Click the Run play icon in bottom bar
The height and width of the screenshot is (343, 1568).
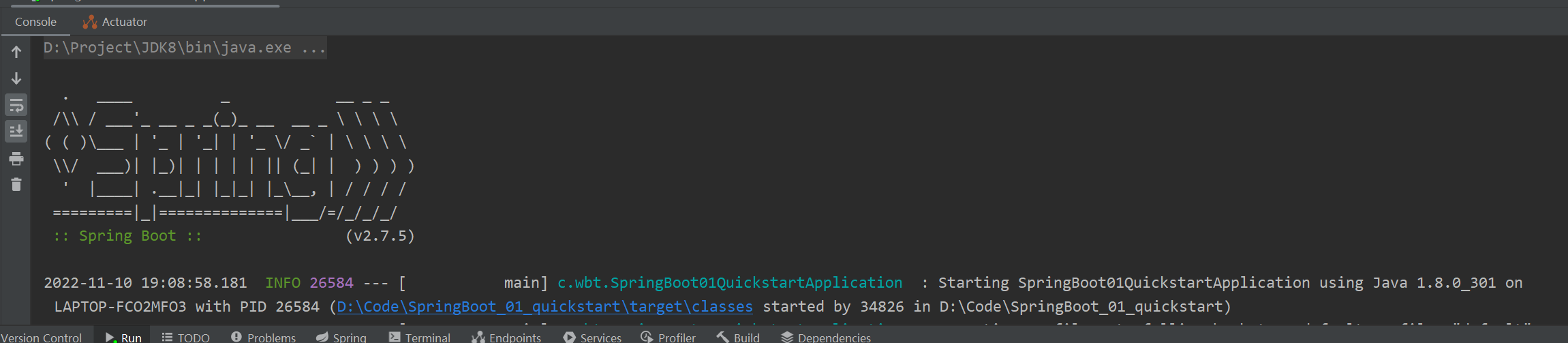click(110, 338)
